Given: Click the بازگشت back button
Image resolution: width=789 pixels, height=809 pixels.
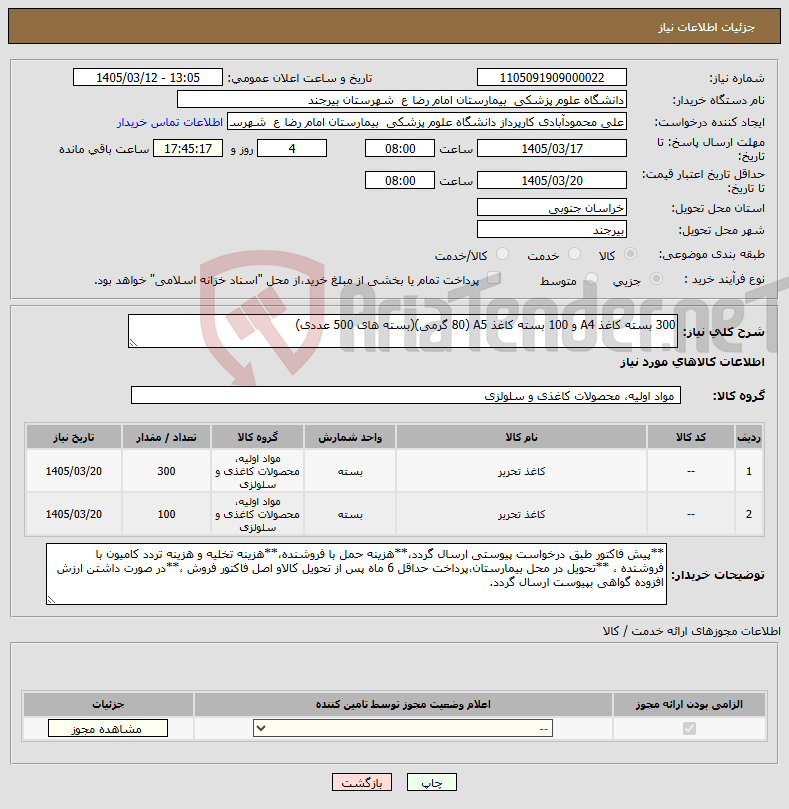Looking at the screenshot, I should pyautogui.click(x=362, y=782).
